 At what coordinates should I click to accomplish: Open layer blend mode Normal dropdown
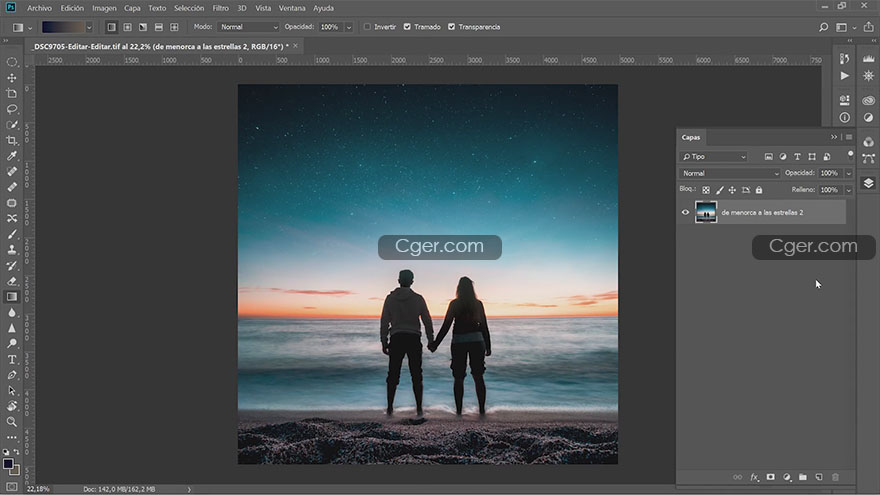[730, 173]
